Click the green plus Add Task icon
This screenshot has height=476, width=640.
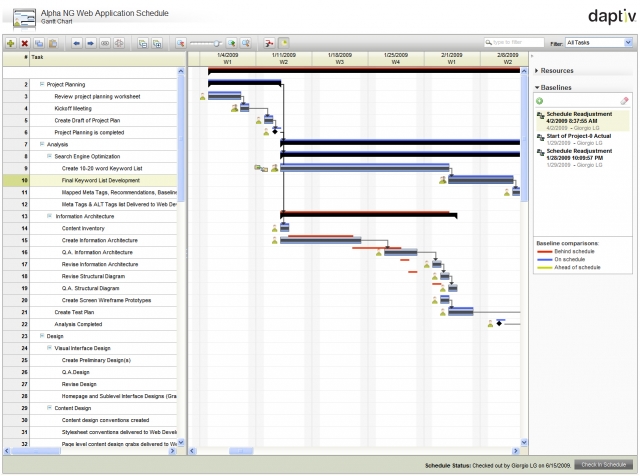point(11,45)
